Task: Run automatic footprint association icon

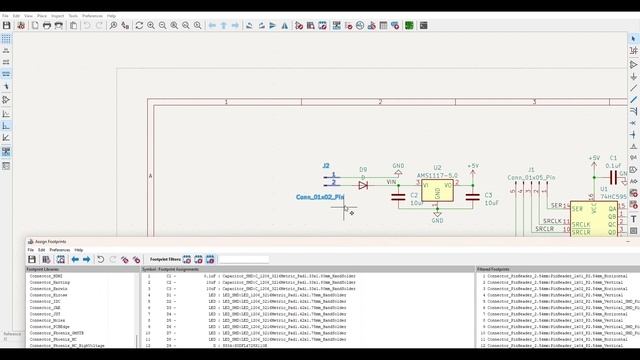Action: (x=124, y=260)
